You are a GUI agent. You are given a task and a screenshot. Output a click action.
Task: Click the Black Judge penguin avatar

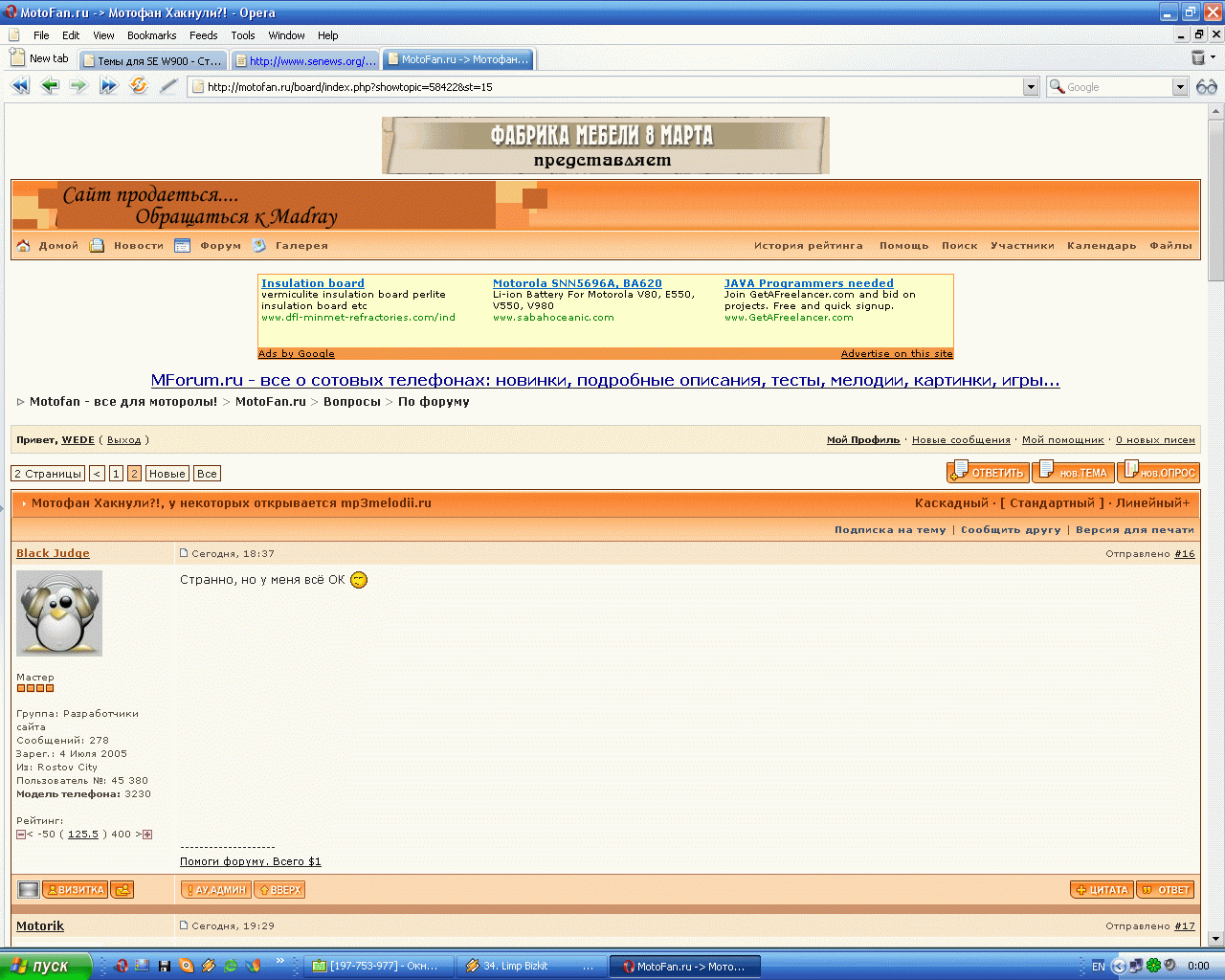tap(59, 613)
